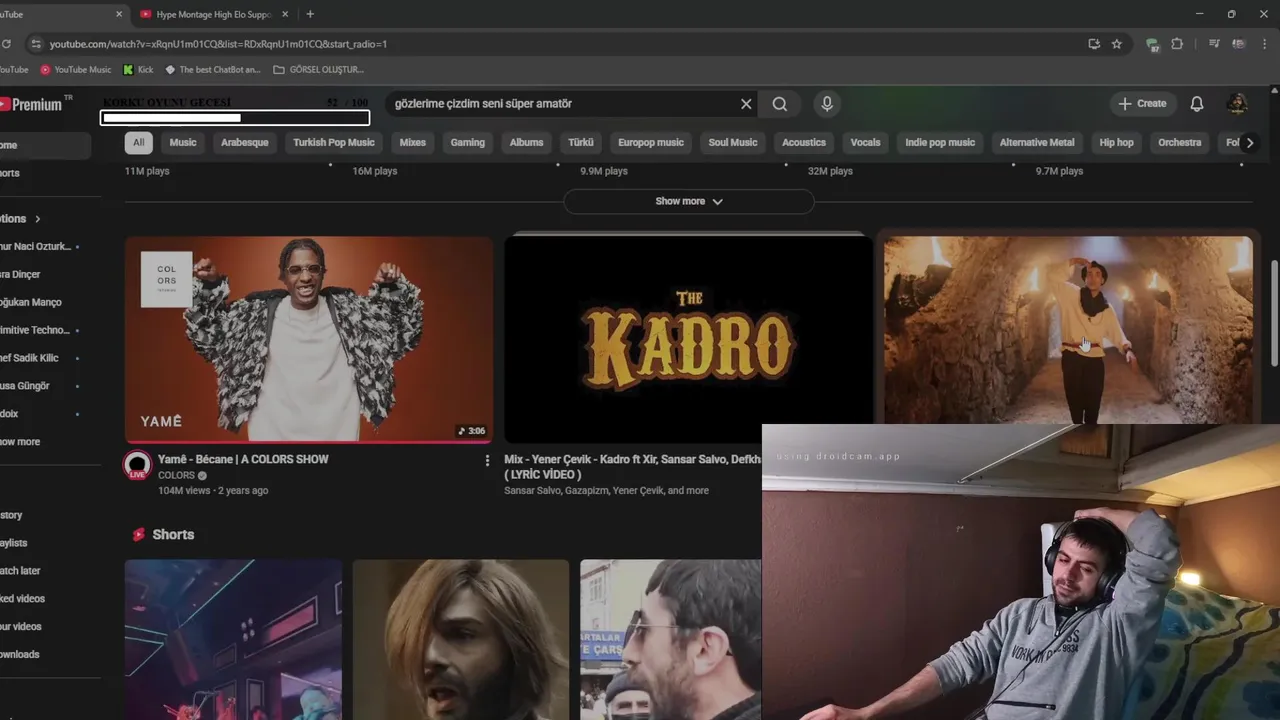Open The Kadro mix thumbnail
The image size is (1280, 720).
pyautogui.click(x=688, y=339)
